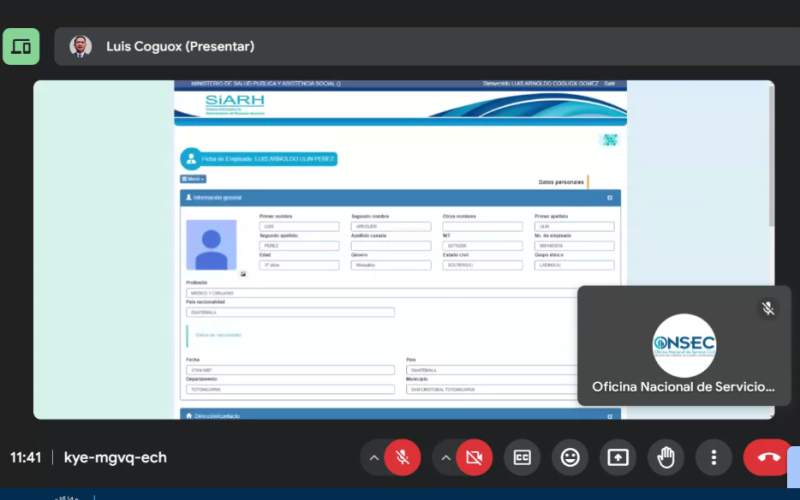Viewport: 800px width, 500px height.
Task: Open the three-dot more options menu
Action: [x=714, y=457]
